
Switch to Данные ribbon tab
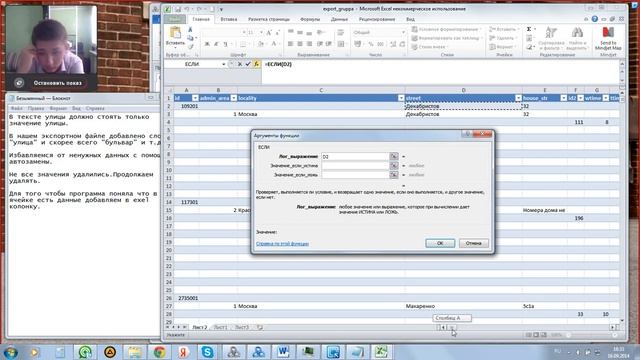(x=339, y=19)
